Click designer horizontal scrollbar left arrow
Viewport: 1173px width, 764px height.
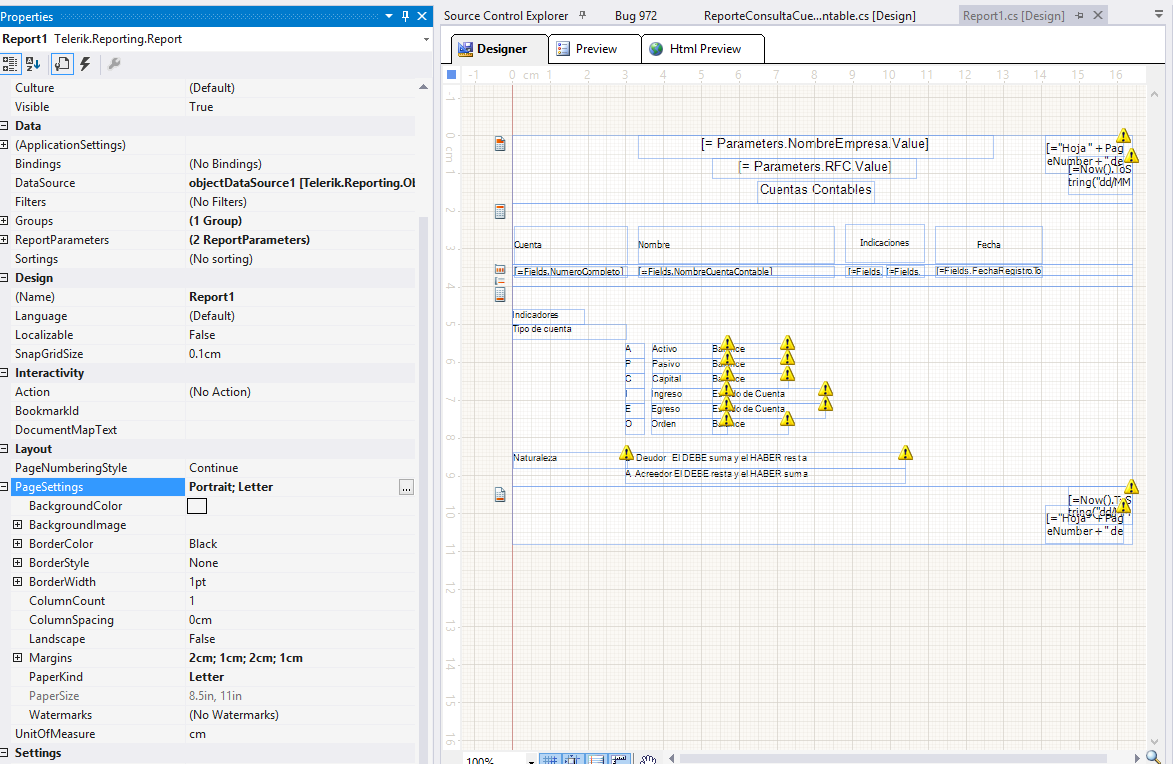tap(672, 759)
